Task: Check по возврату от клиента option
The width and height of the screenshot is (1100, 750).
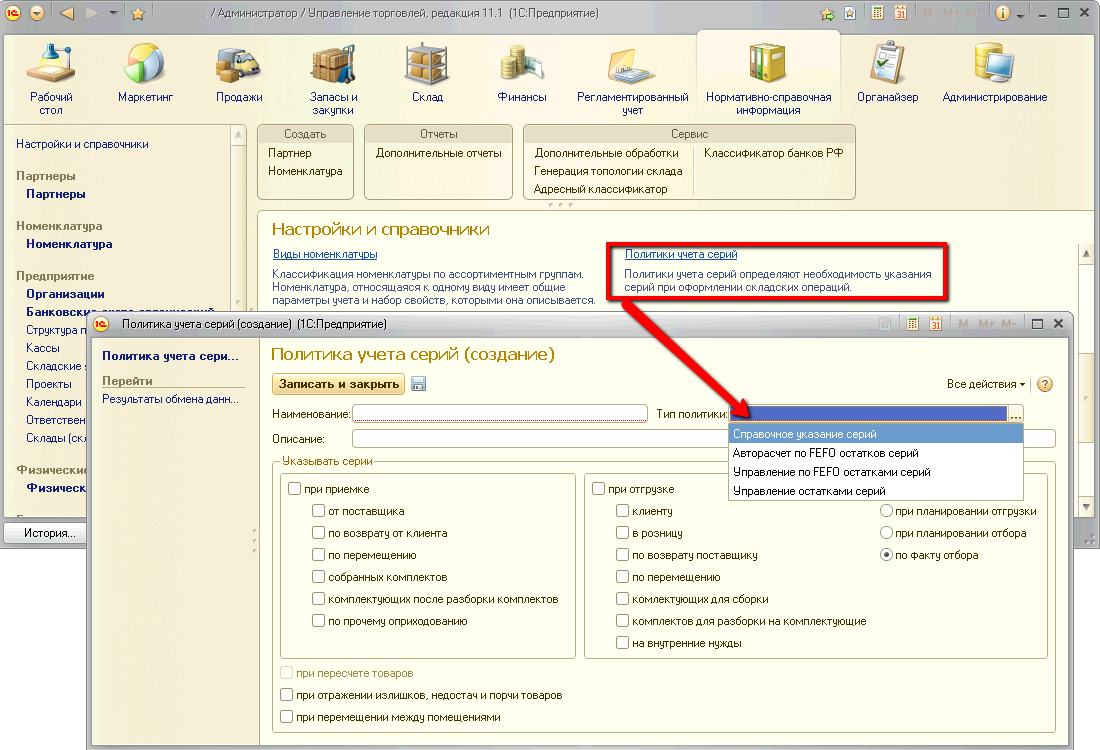Action: coord(318,533)
